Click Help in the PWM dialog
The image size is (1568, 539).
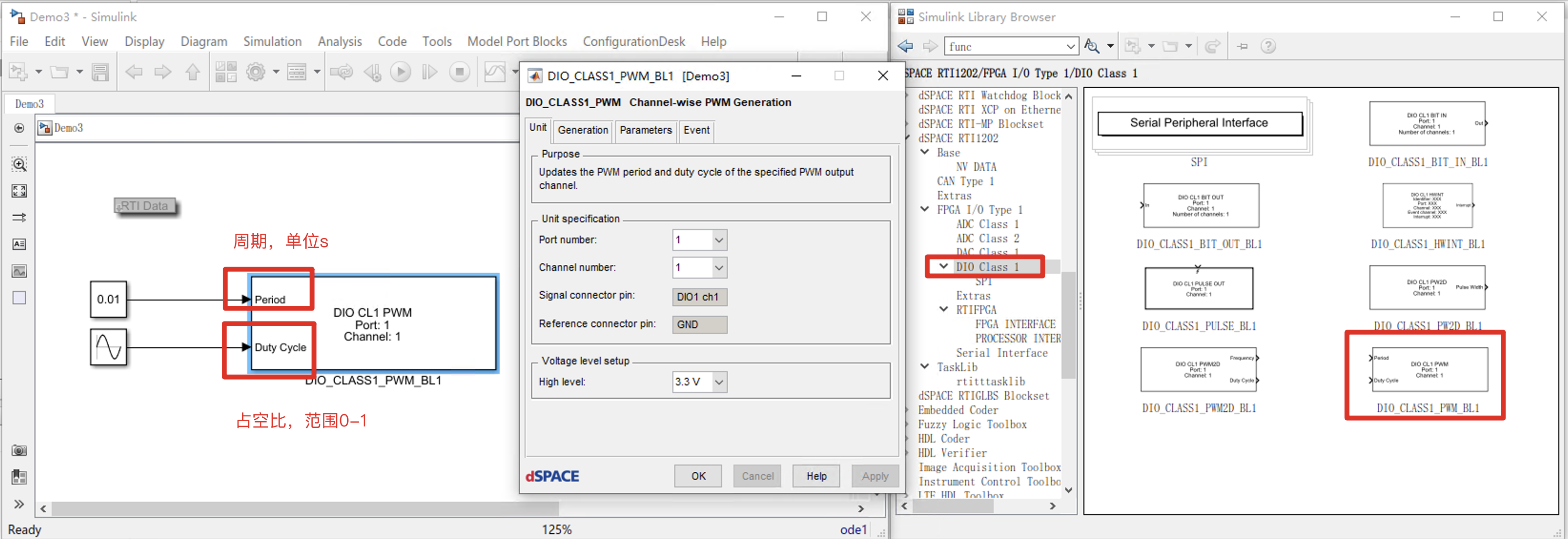point(816,476)
